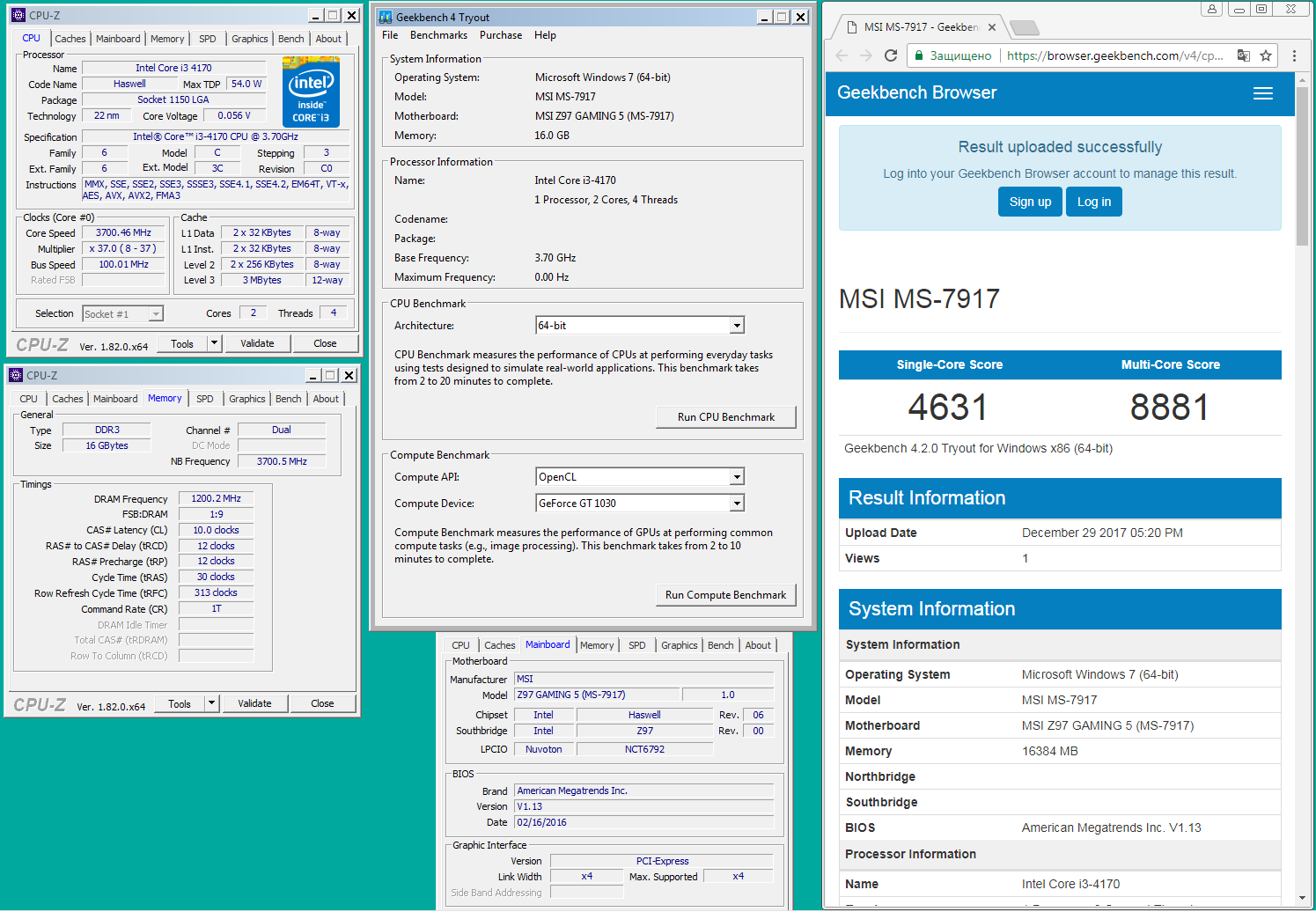Click Run CPU Benchmark button
The width and height of the screenshot is (1316, 912).
tap(726, 417)
